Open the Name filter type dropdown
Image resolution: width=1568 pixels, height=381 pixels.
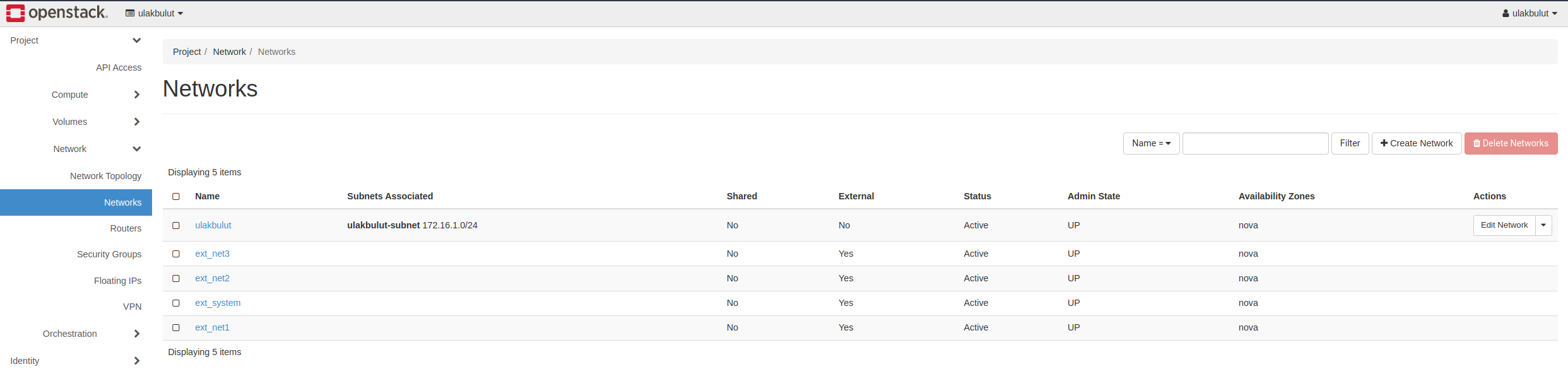[1151, 143]
